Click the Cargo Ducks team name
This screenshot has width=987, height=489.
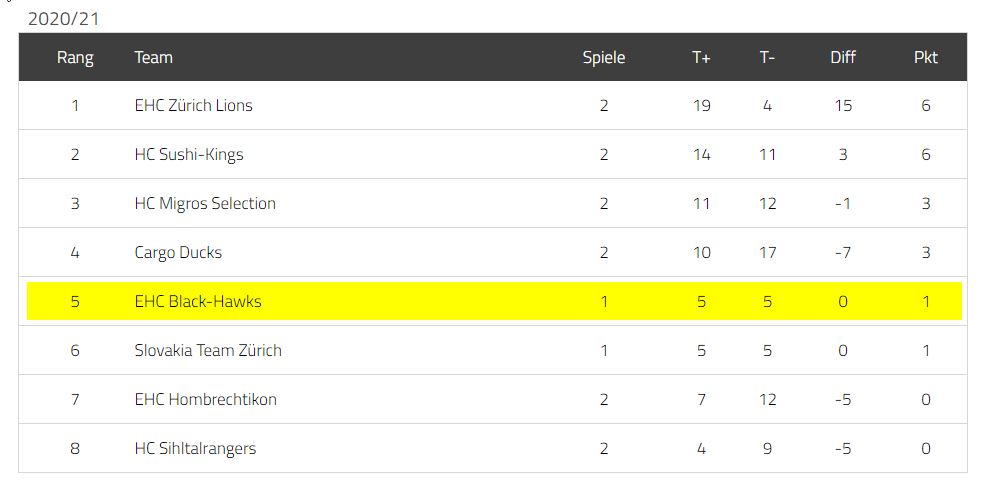coord(178,252)
